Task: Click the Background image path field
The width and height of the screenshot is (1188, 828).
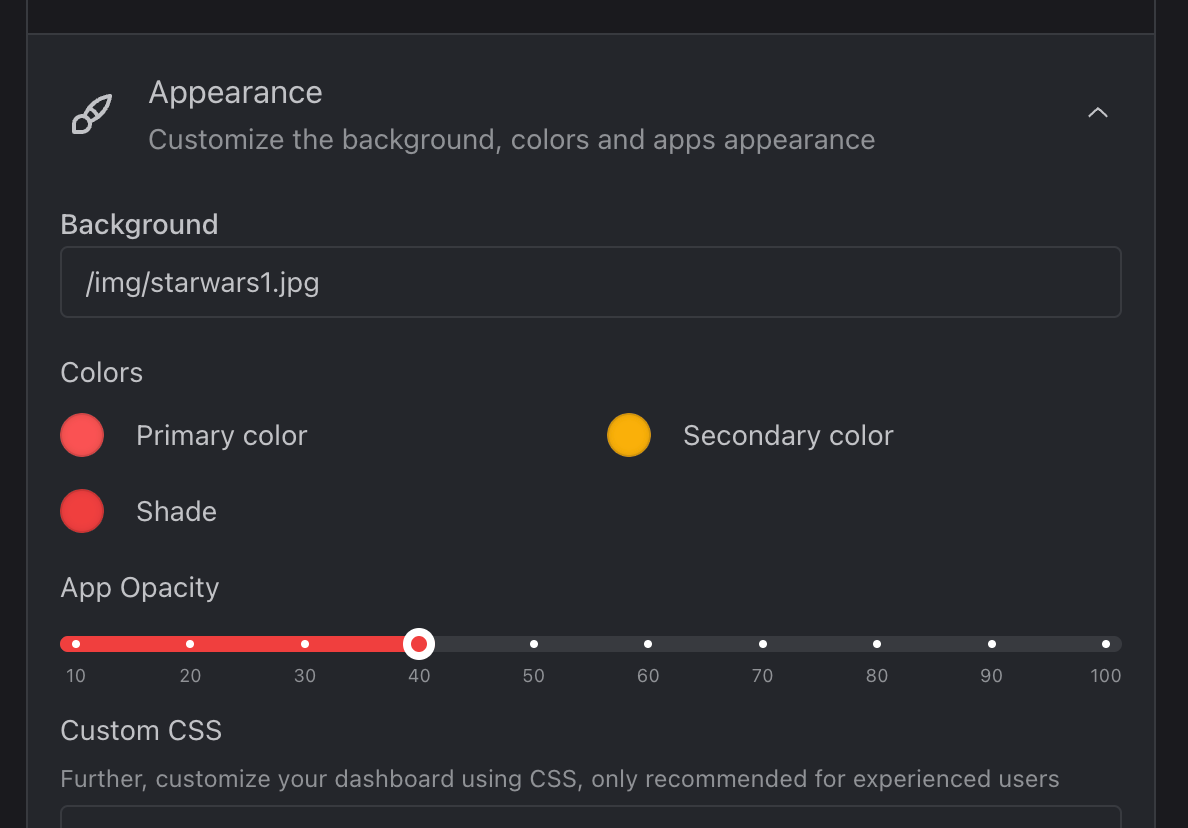Action: coord(590,283)
